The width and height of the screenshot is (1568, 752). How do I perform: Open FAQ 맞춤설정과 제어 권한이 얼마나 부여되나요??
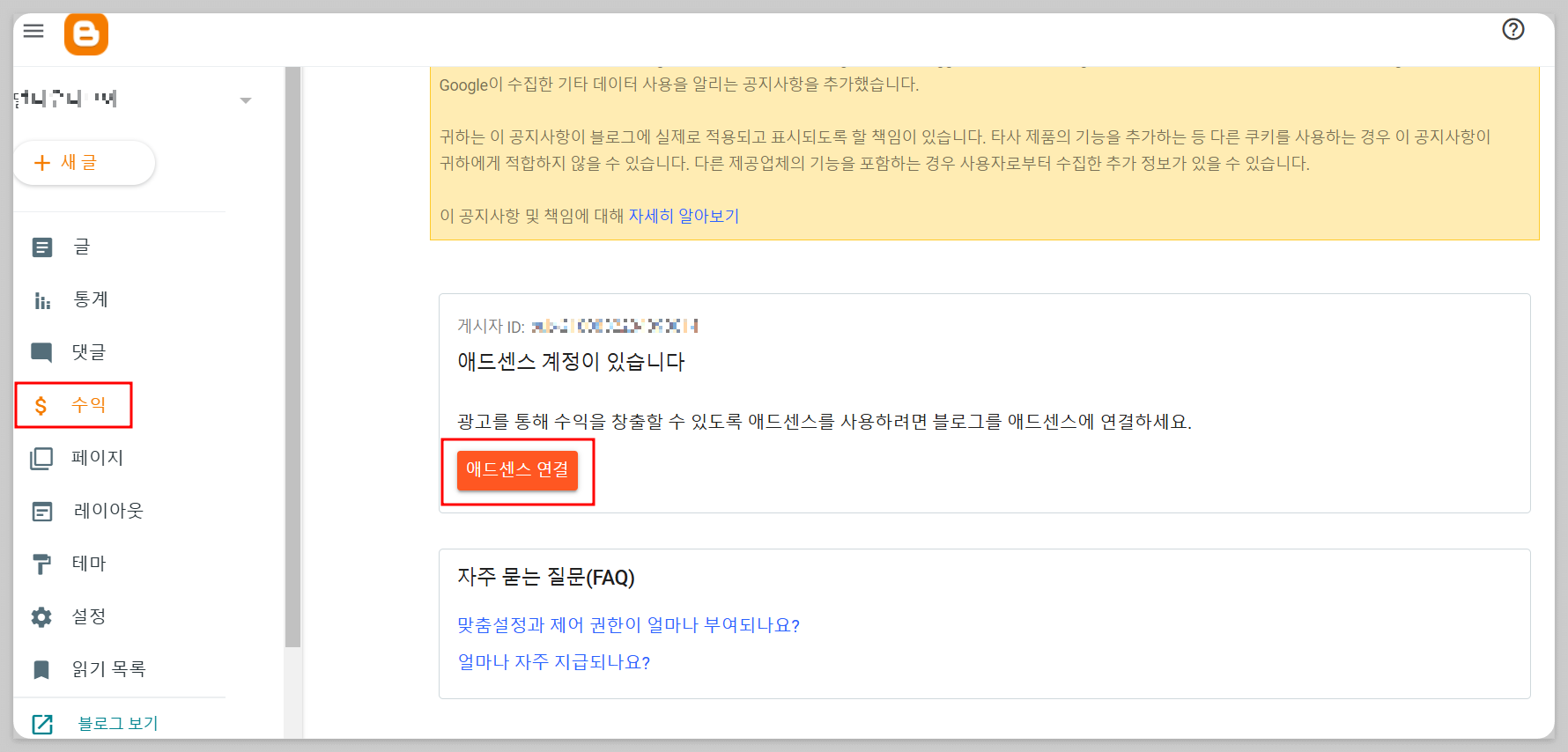click(628, 625)
